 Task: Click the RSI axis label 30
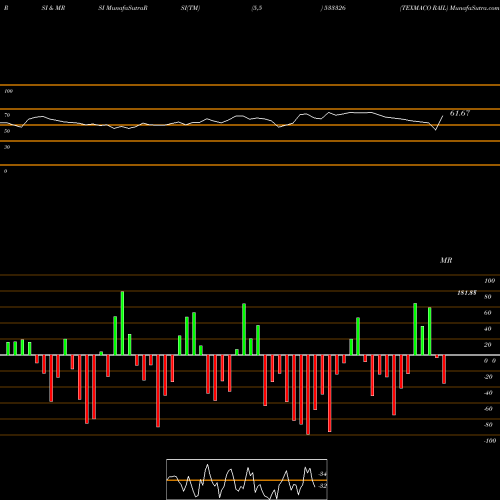[7, 147]
